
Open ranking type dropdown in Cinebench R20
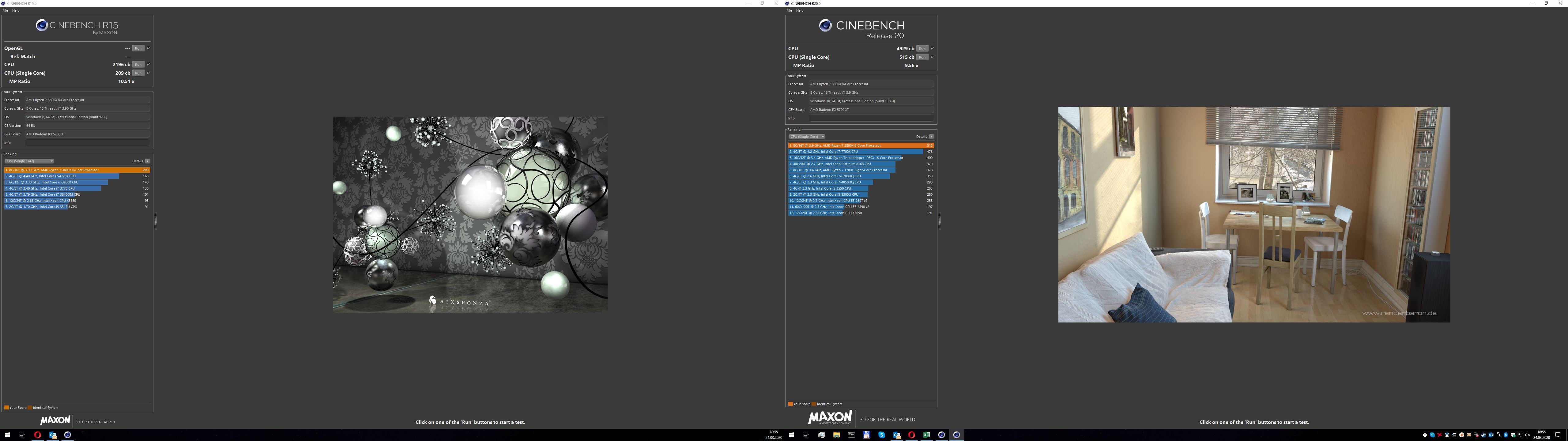click(x=807, y=137)
